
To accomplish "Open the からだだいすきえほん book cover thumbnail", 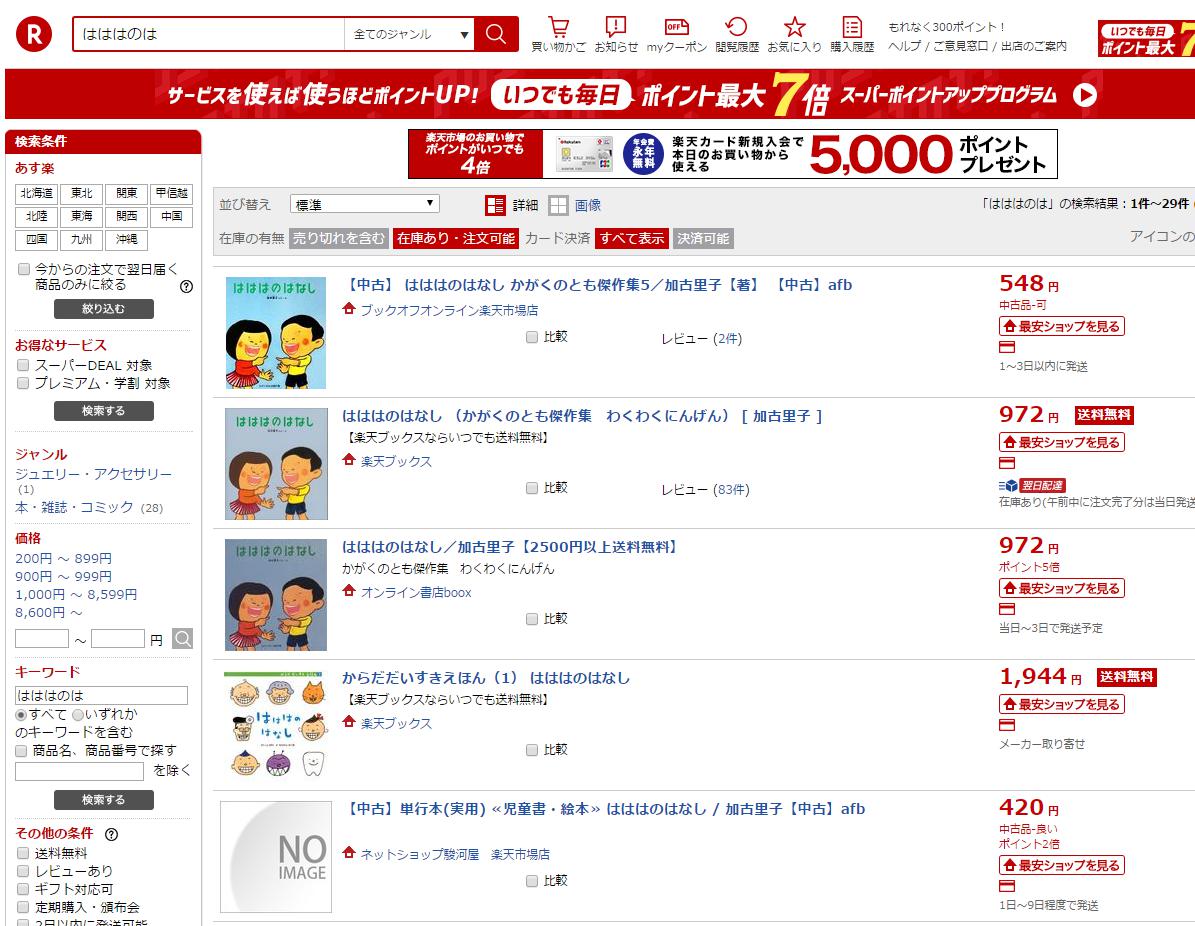I will click(x=276, y=724).
